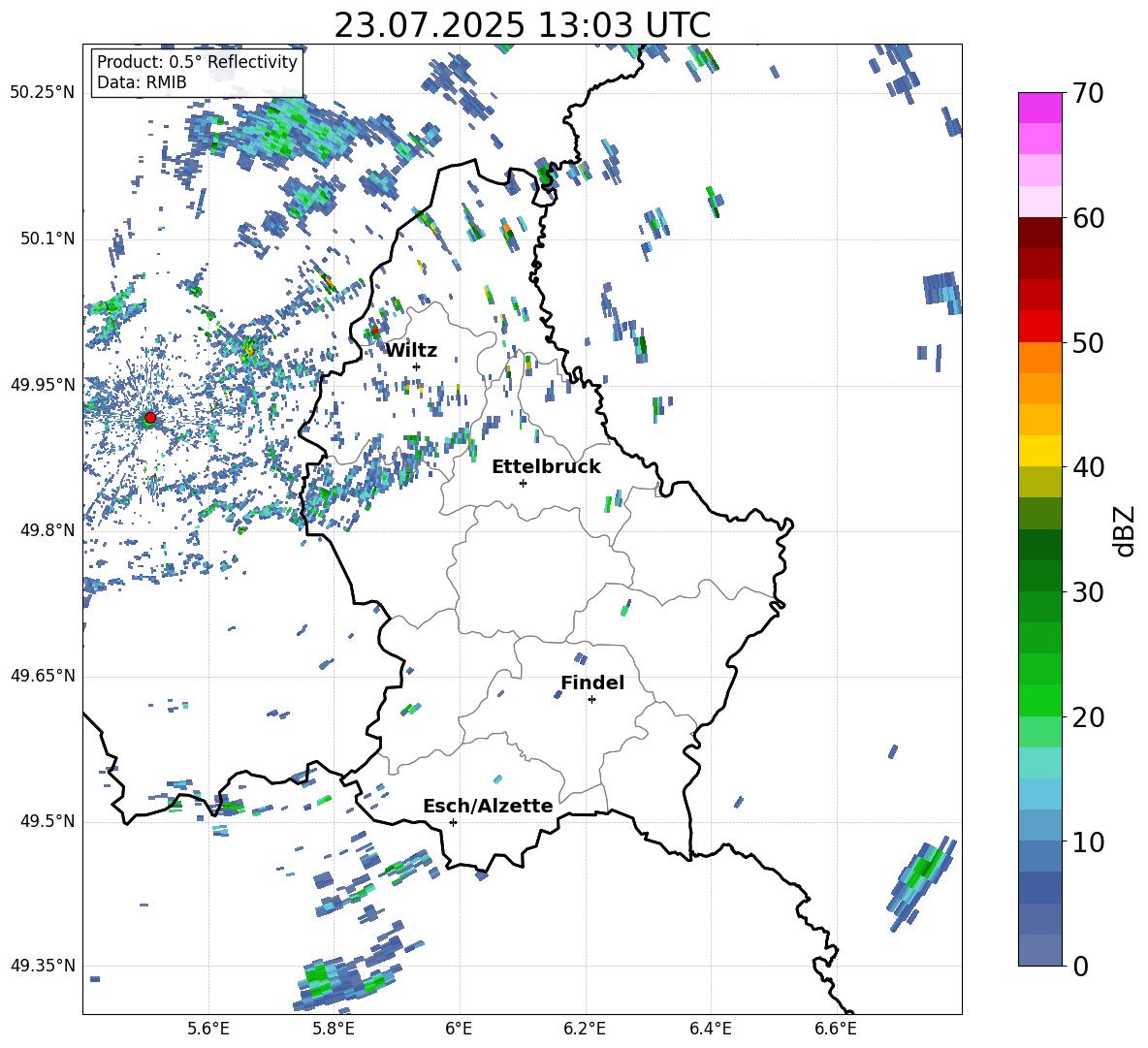Click the 5.8°E longitude label
The height and width of the screenshot is (1048, 1148).
[x=334, y=1029]
